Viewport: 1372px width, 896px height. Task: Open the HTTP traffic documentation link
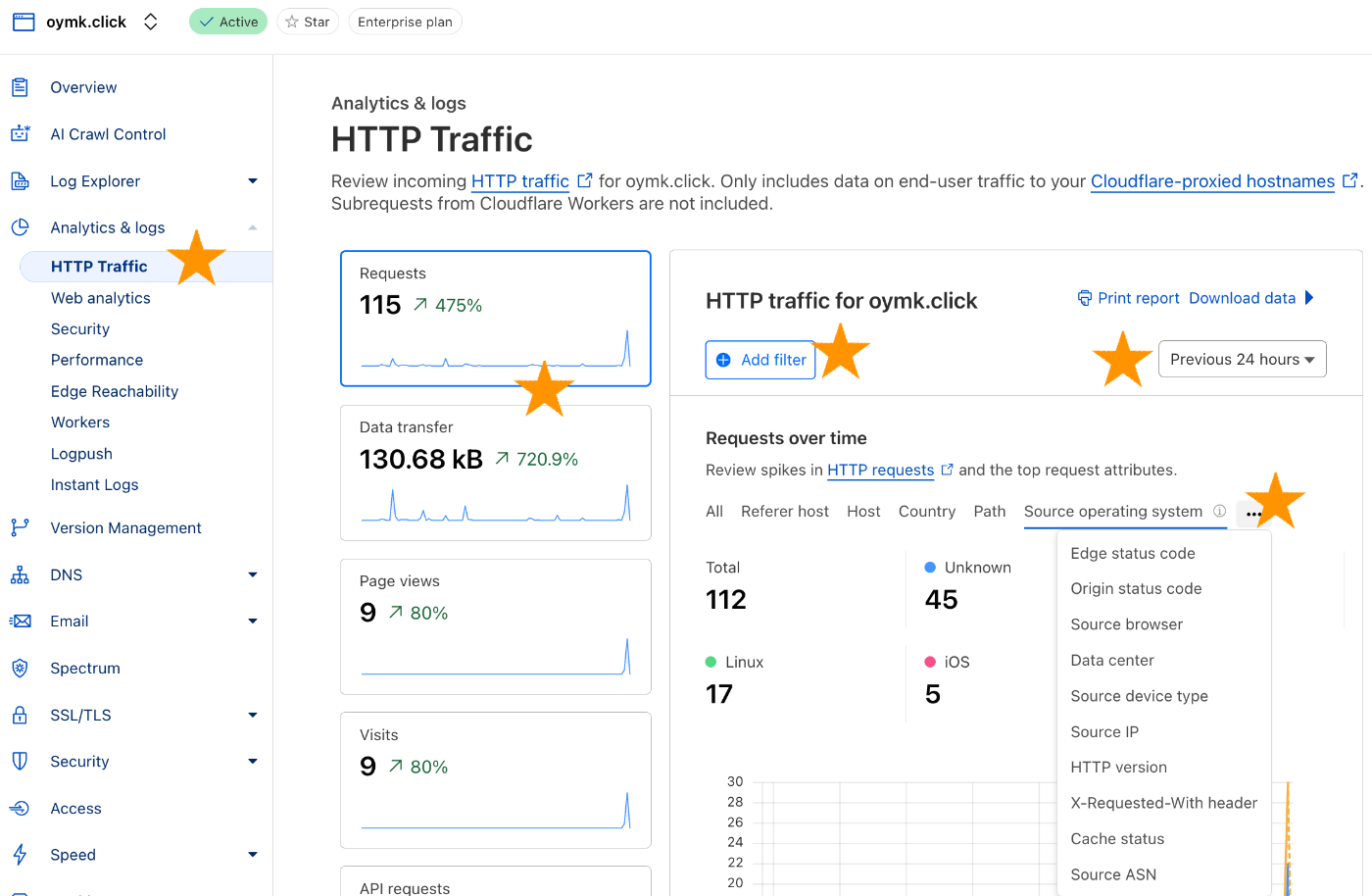pos(520,180)
